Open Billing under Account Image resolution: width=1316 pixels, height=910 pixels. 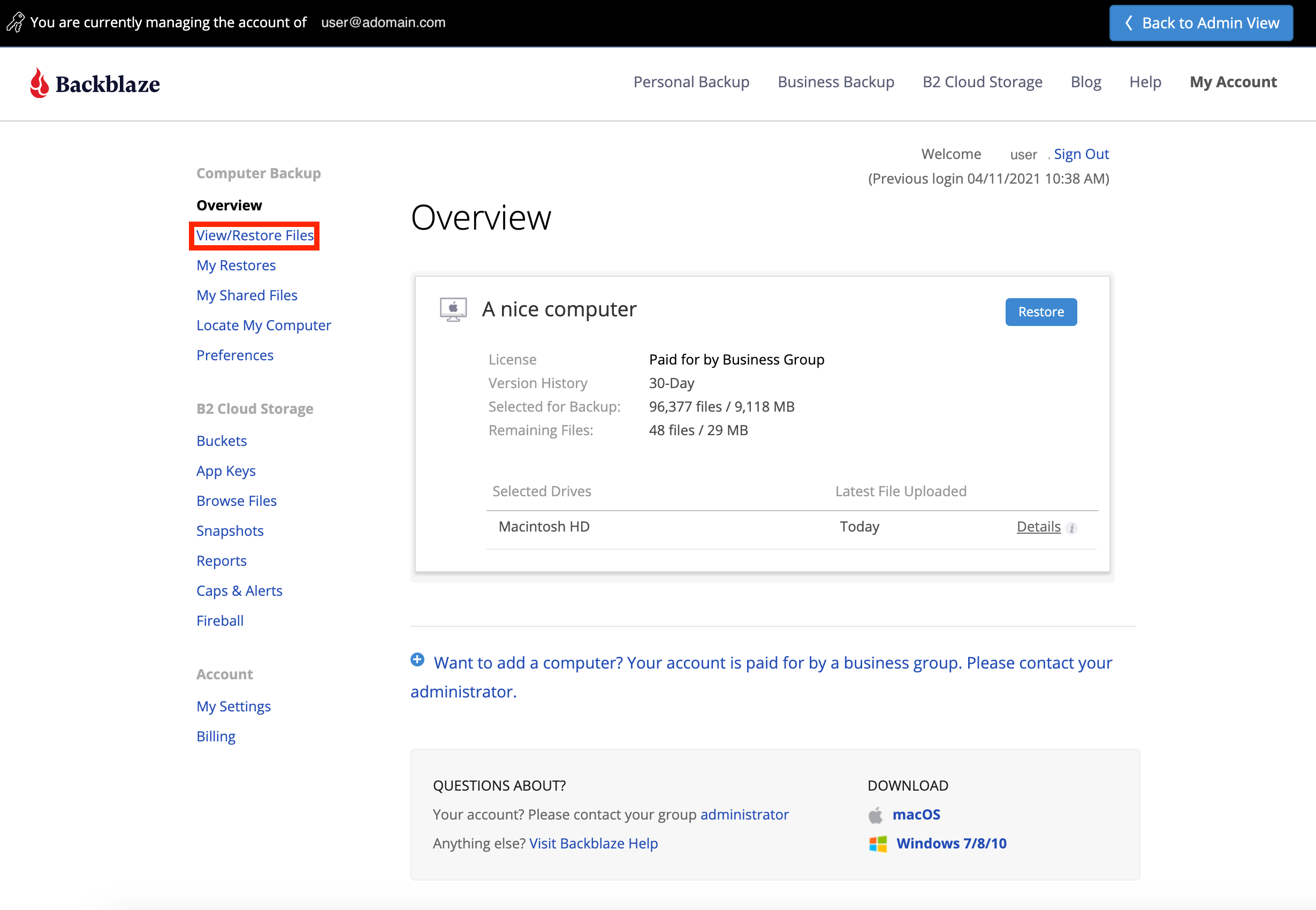(216, 737)
